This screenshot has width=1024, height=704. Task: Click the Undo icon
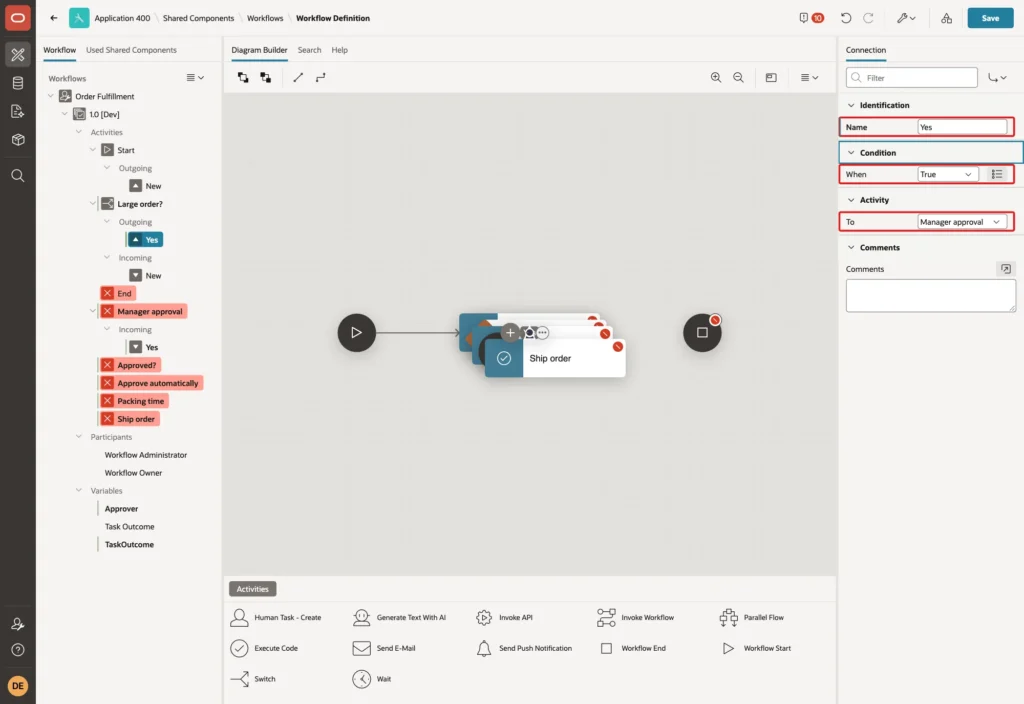coord(846,18)
